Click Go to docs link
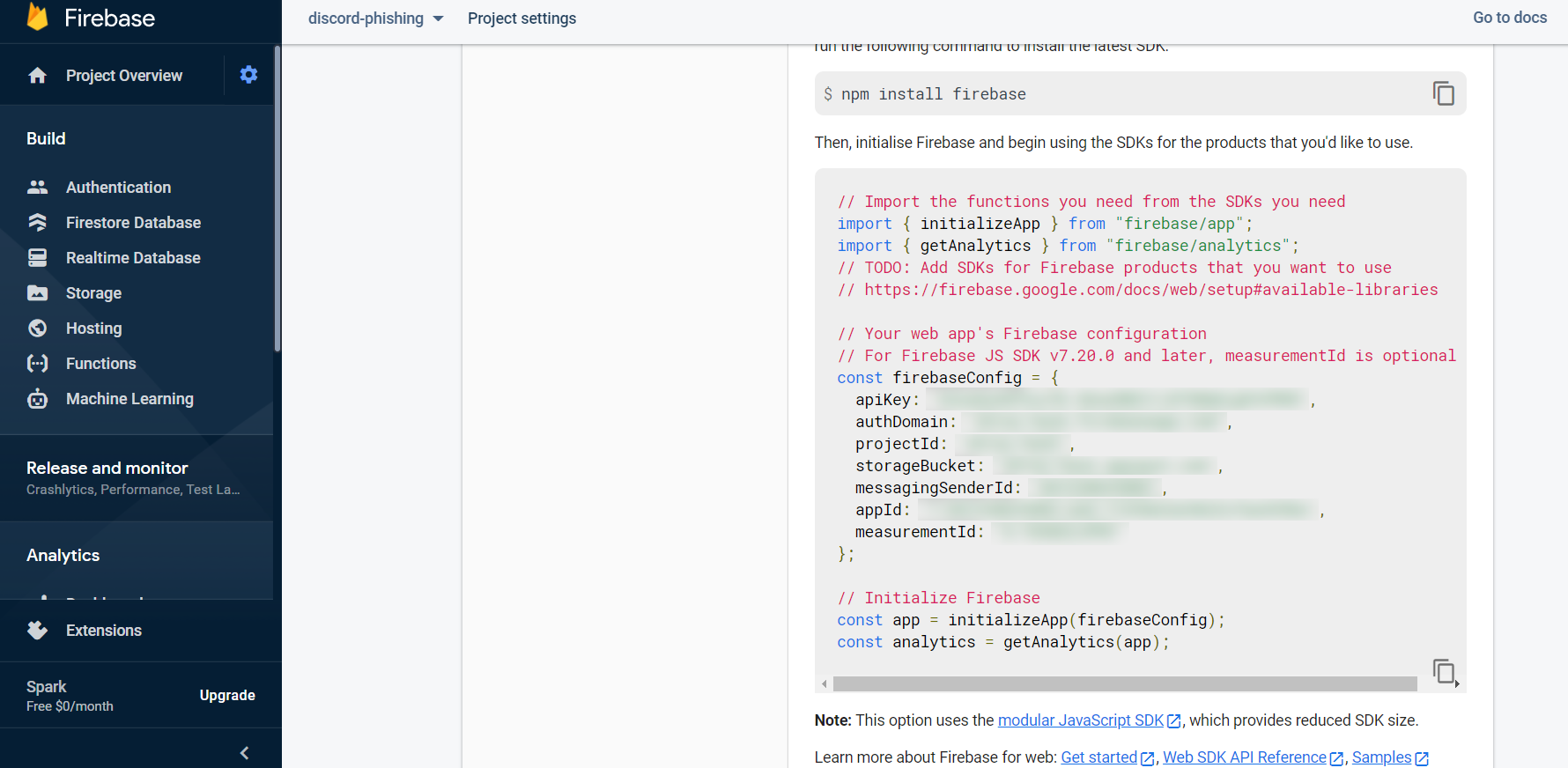Image resolution: width=1568 pixels, height=768 pixels. (1510, 18)
